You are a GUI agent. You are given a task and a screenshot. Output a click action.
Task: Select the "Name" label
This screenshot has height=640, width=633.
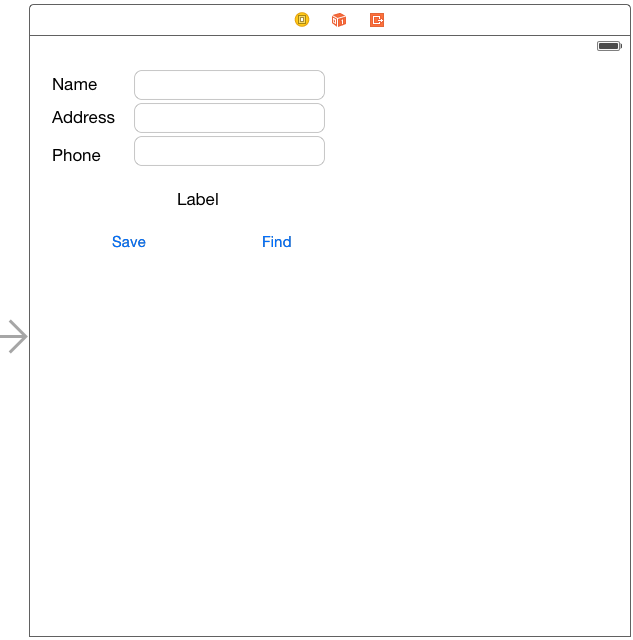(75, 84)
